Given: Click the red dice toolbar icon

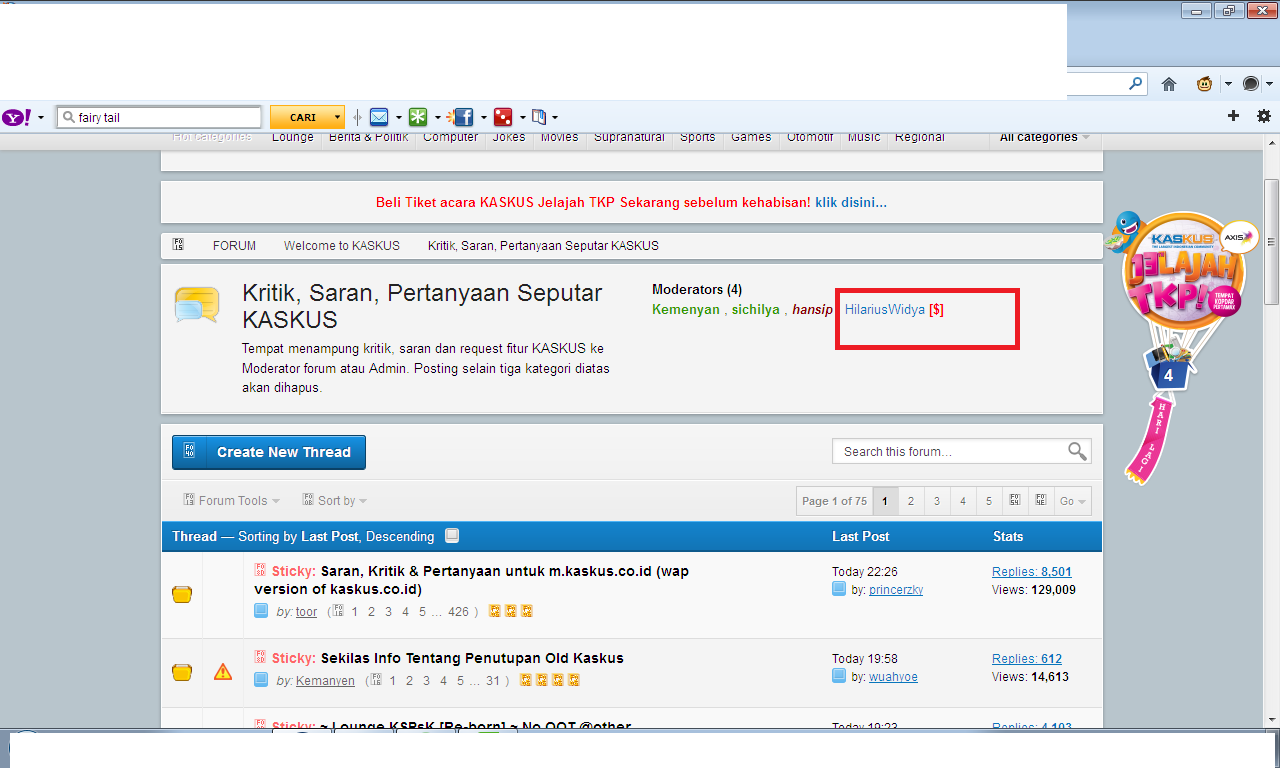Looking at the screenshot, I should [x=503, y=117].
